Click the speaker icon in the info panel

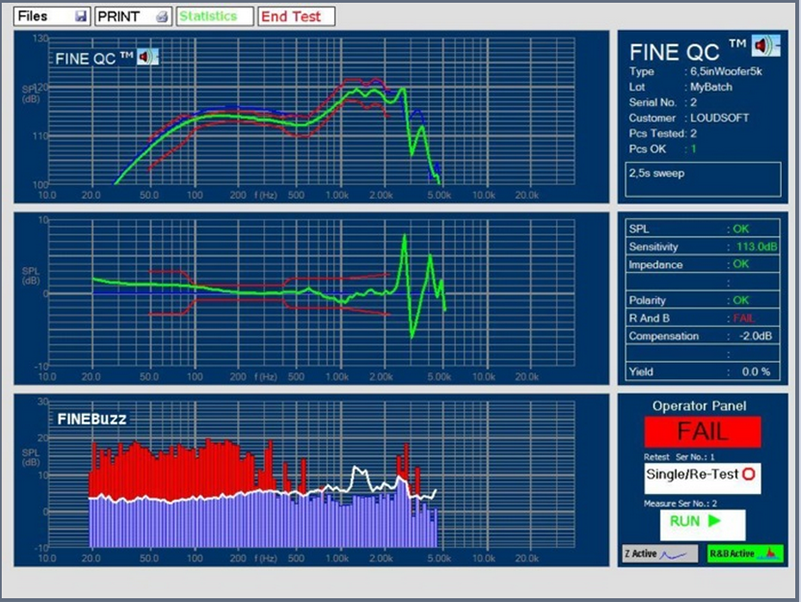click(x=766, y=46)
